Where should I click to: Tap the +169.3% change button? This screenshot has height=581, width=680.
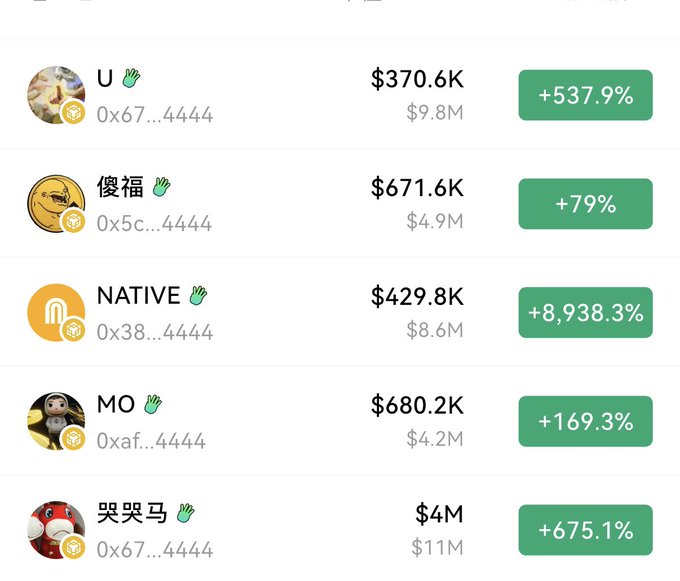click(x=585, y=421)
